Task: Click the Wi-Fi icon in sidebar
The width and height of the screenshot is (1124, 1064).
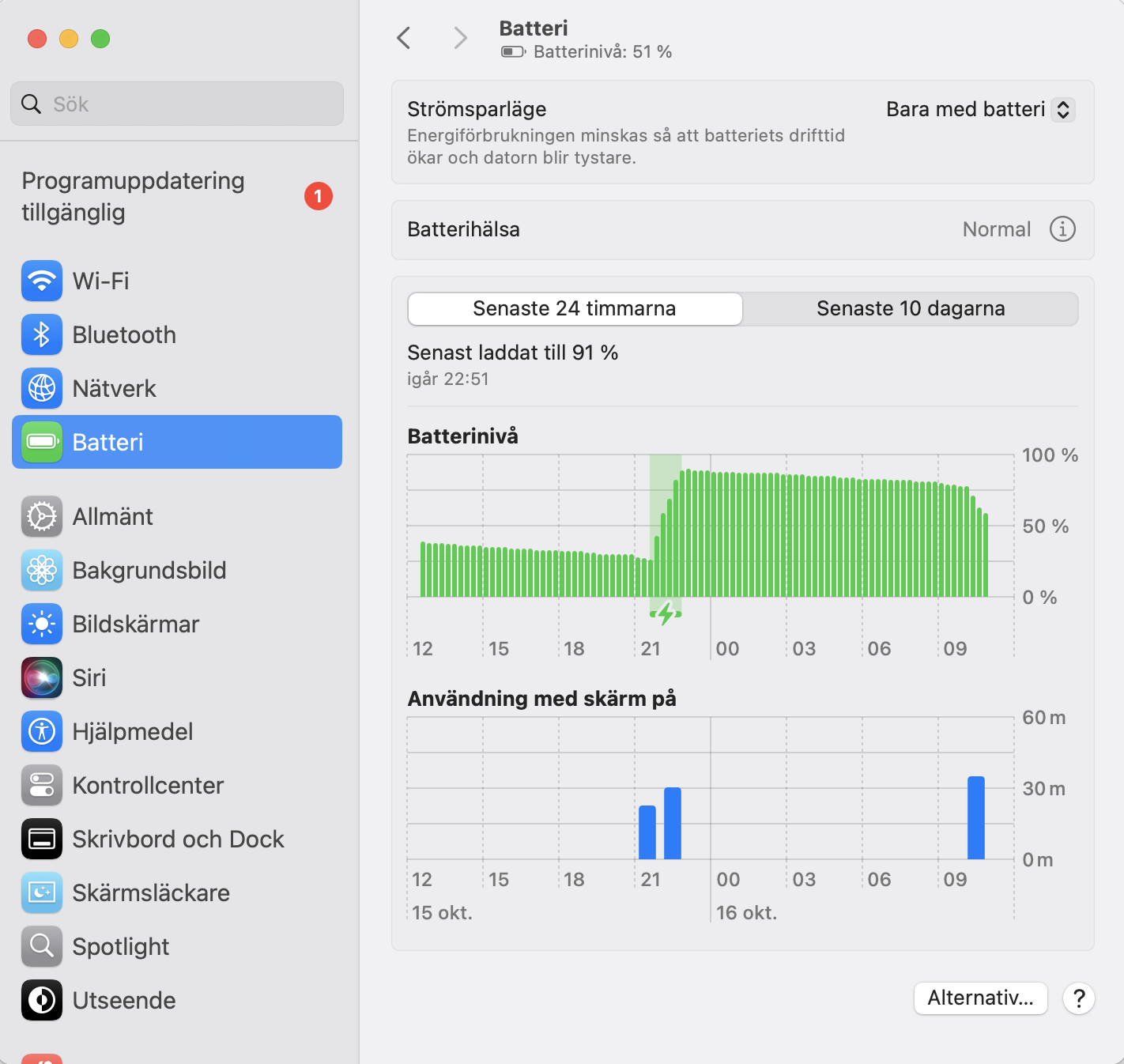Action: point(42,281)
